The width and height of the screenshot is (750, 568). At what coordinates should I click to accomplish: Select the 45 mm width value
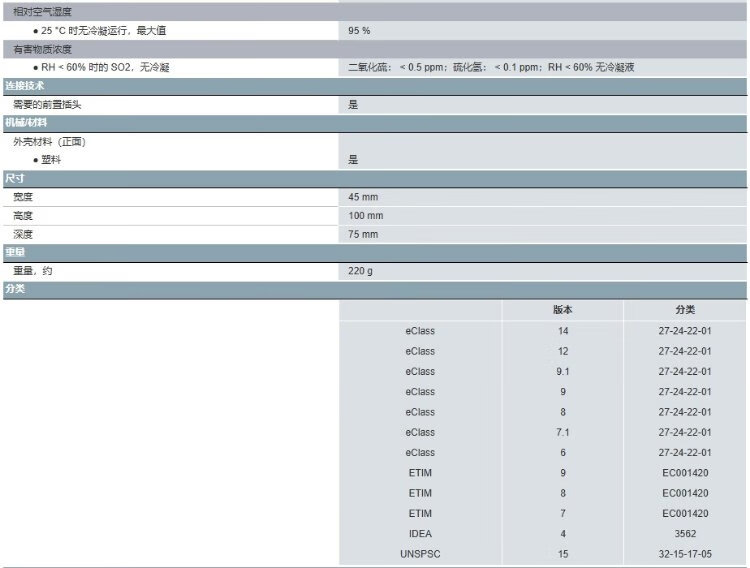point(363,197)
